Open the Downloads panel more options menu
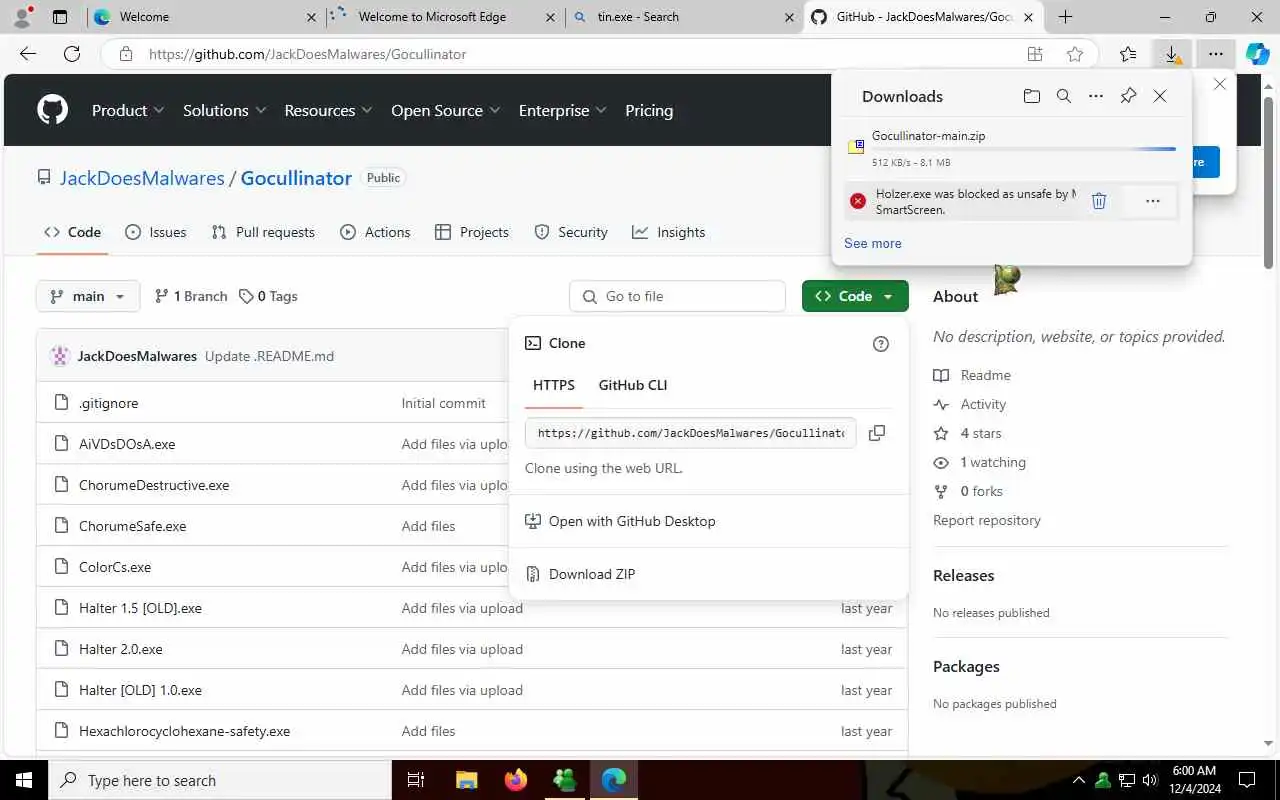 1096,96
